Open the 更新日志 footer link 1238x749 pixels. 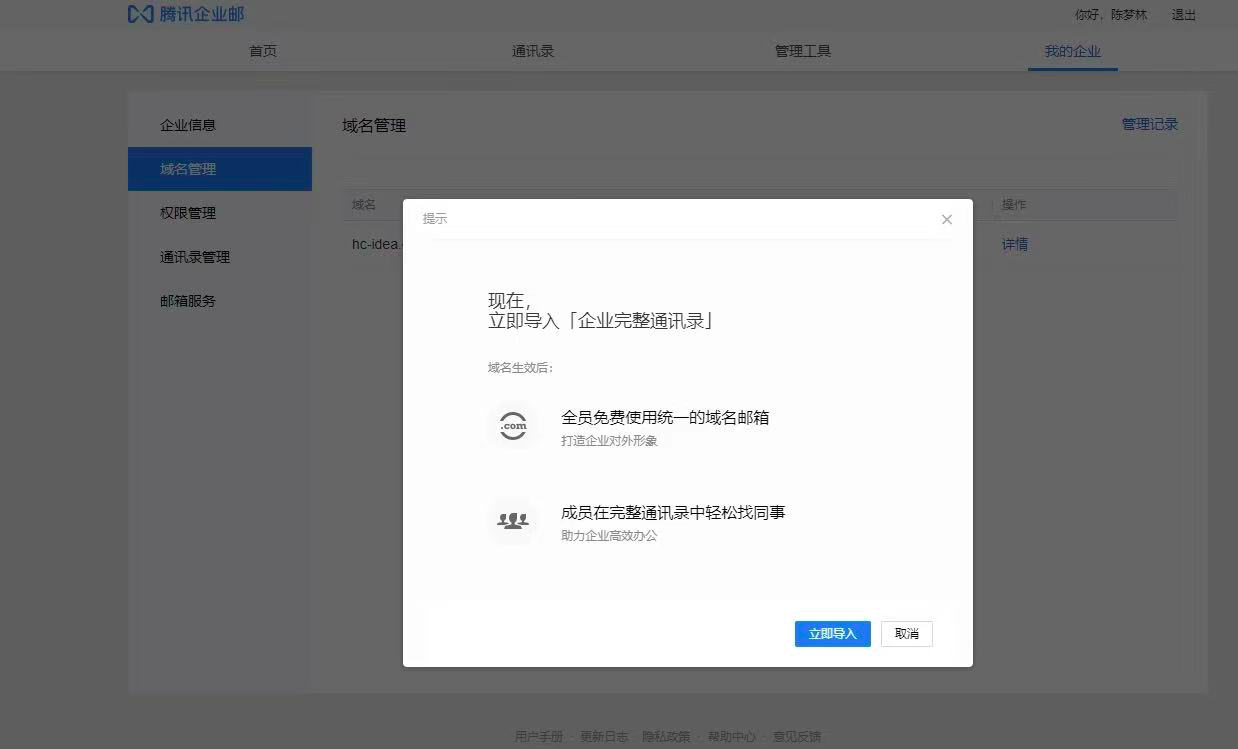(x=604, y=736)
